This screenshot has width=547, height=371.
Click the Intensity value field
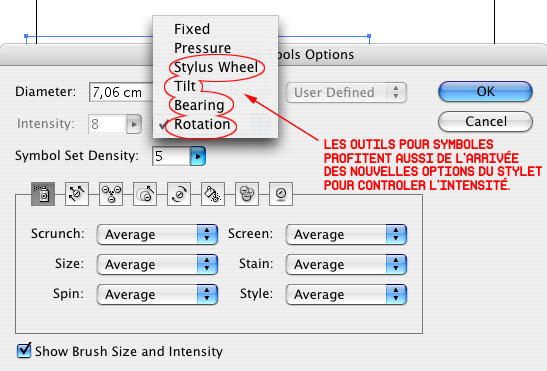click(107, 124)
